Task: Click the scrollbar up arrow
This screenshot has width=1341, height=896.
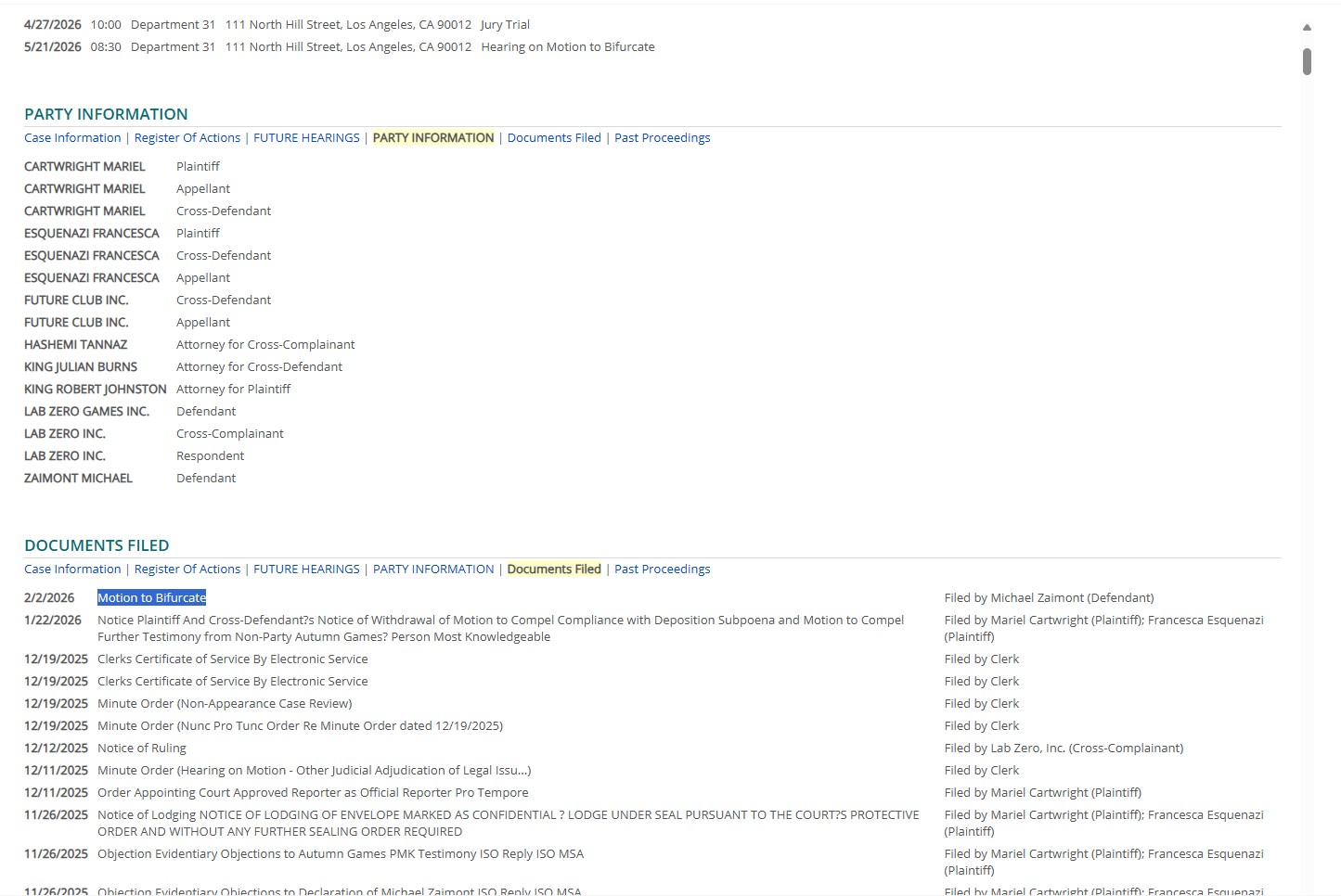Action: (x=1307, y=28)
